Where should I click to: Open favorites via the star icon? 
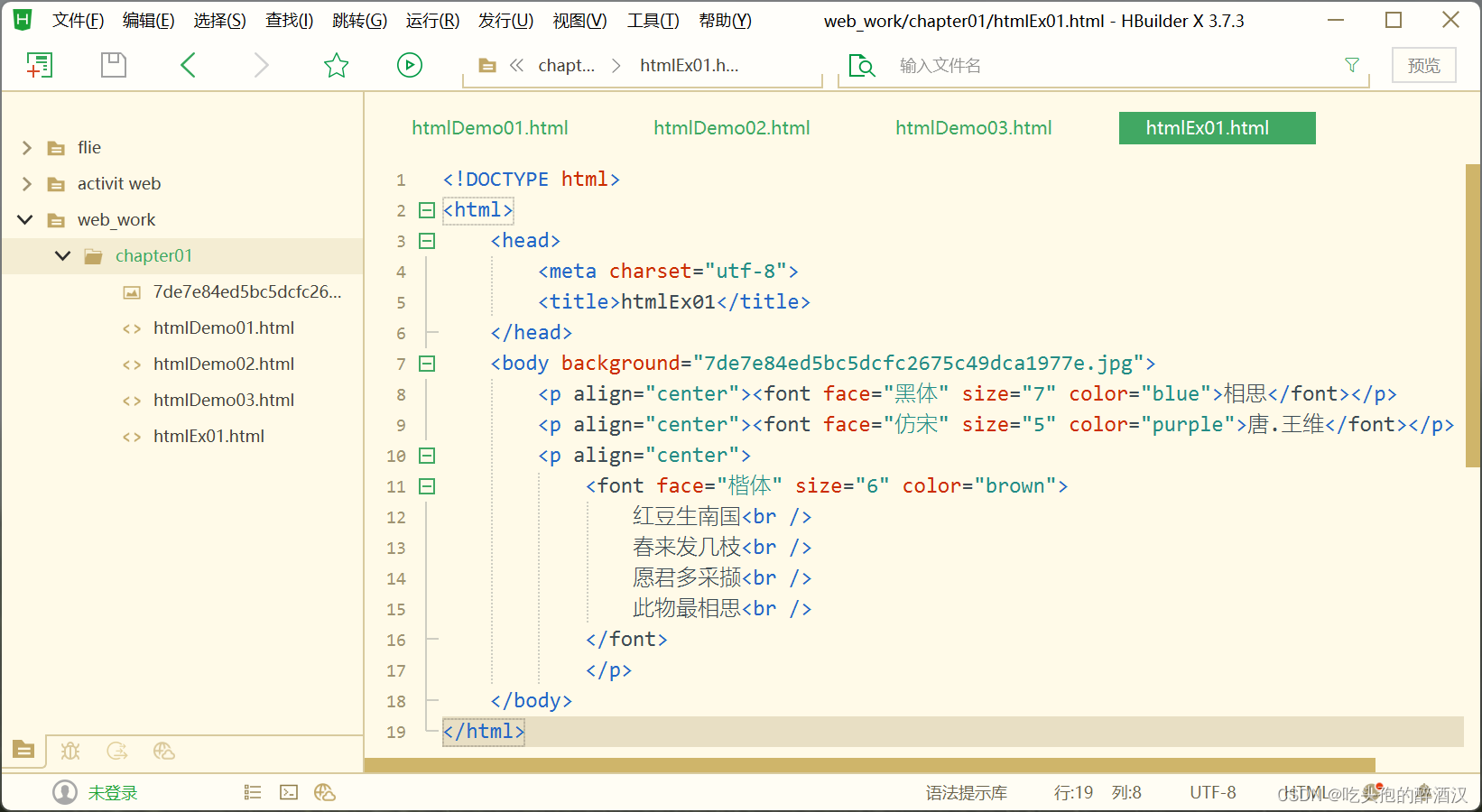click(x=336, y=64)
